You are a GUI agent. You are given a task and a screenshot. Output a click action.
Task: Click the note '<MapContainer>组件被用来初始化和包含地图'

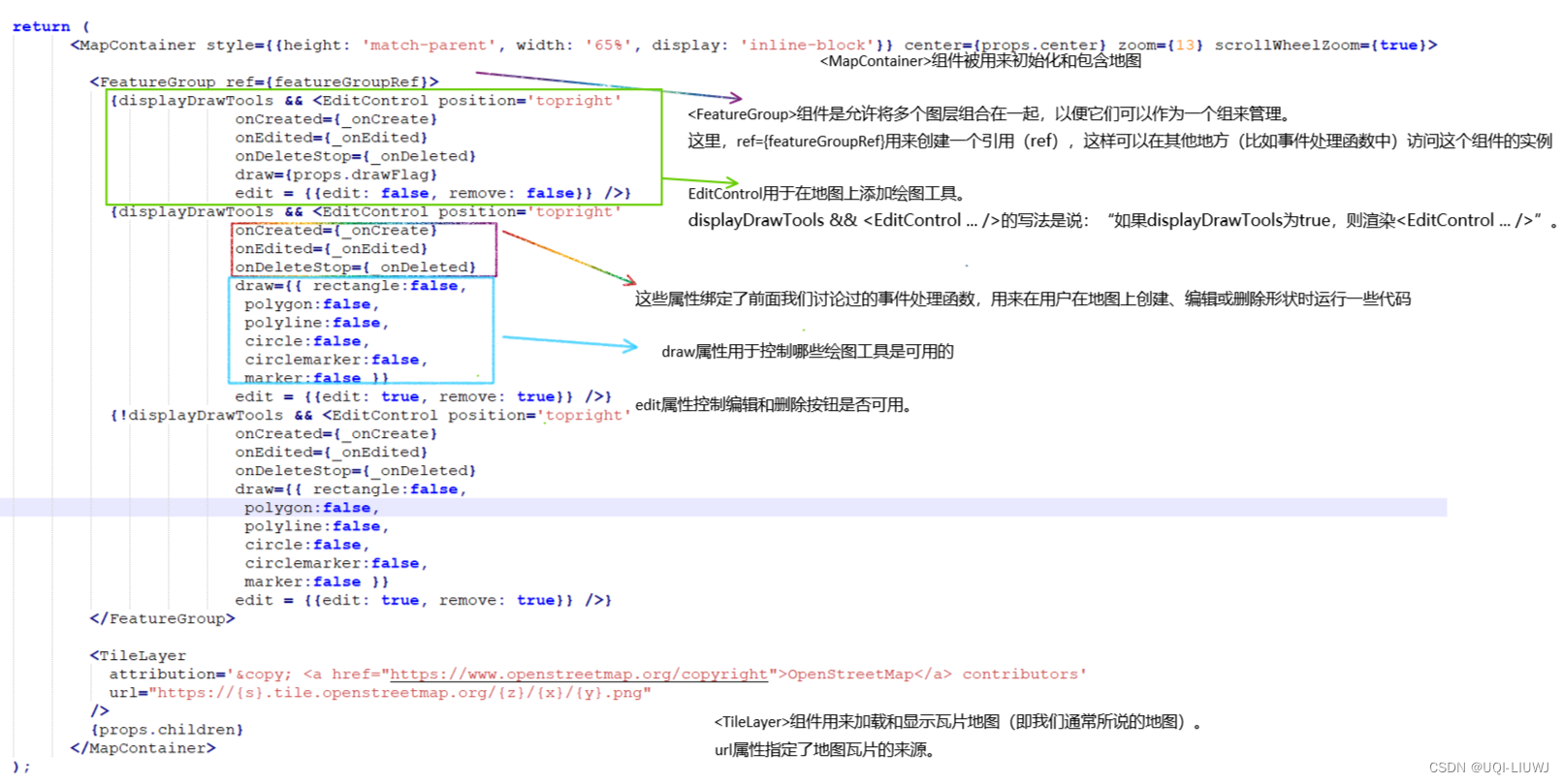pos(980,61)
